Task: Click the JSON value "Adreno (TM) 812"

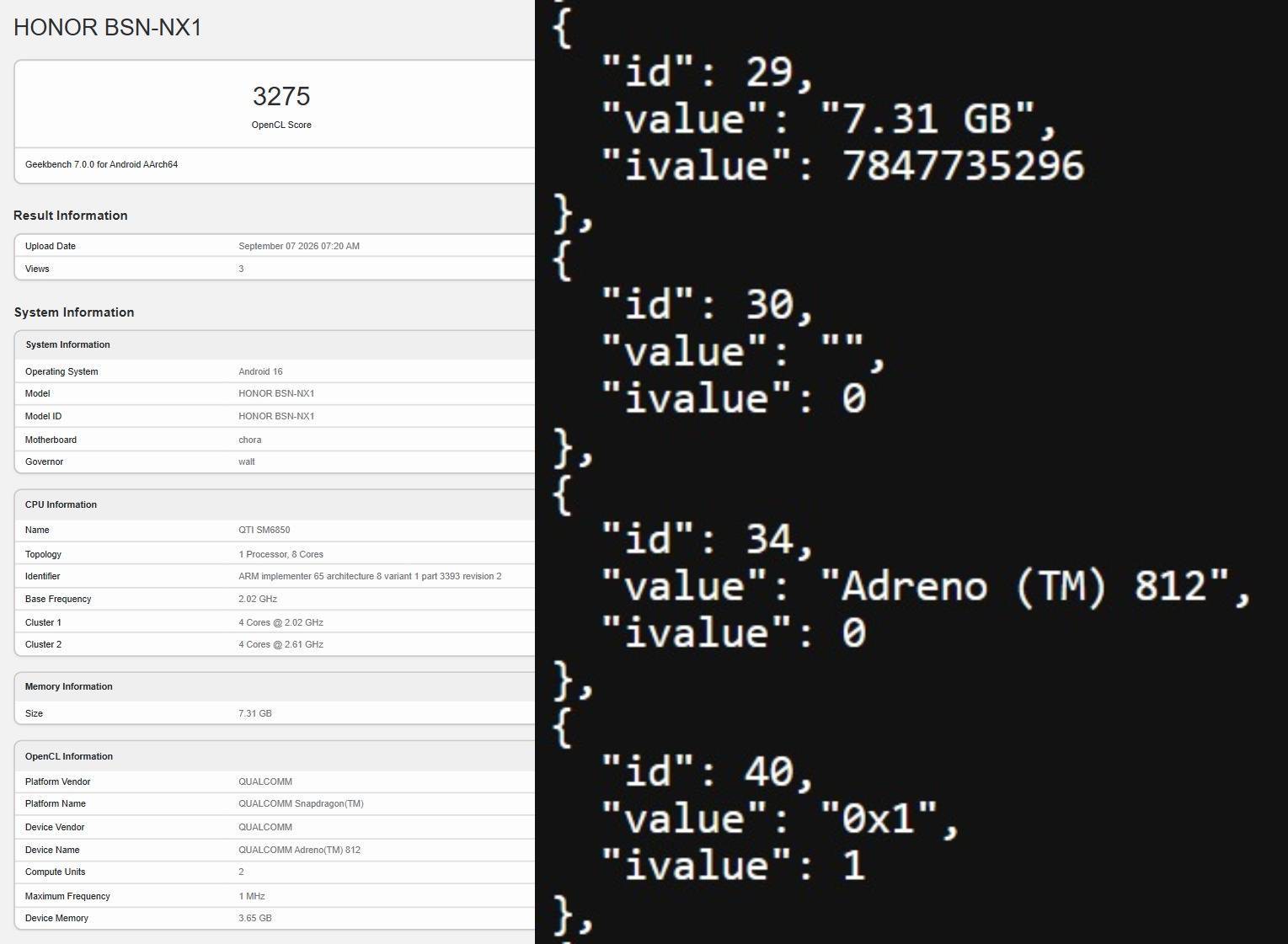Action: click(x=1025, y=585)
